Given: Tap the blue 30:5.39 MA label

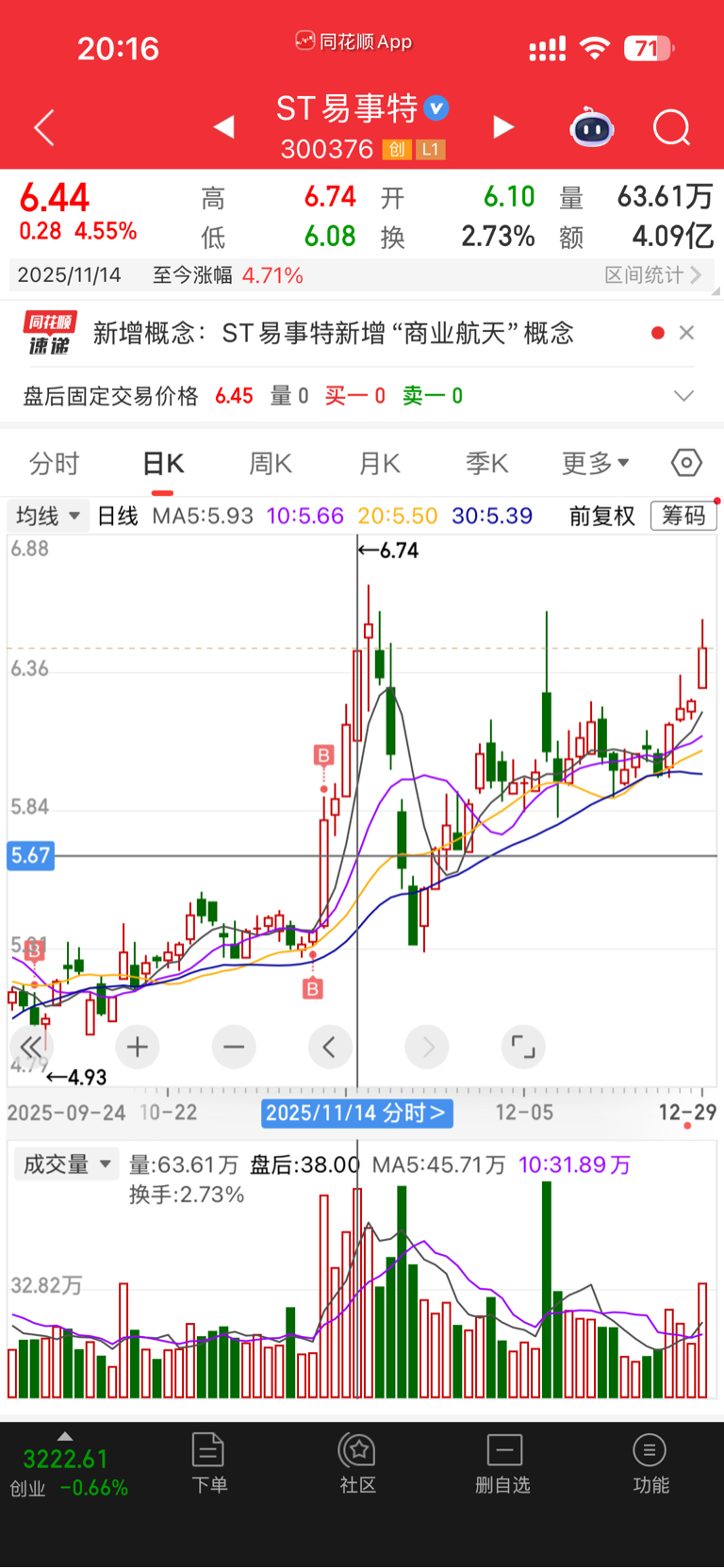Looking at the screenshot, I should [x=492, y=516].
